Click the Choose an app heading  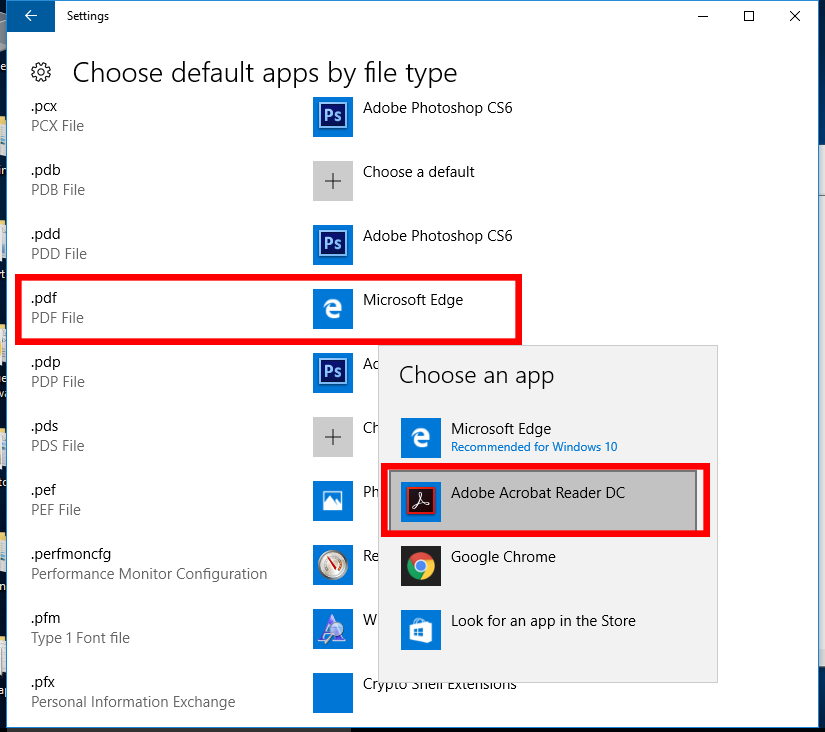coord(476,376)
